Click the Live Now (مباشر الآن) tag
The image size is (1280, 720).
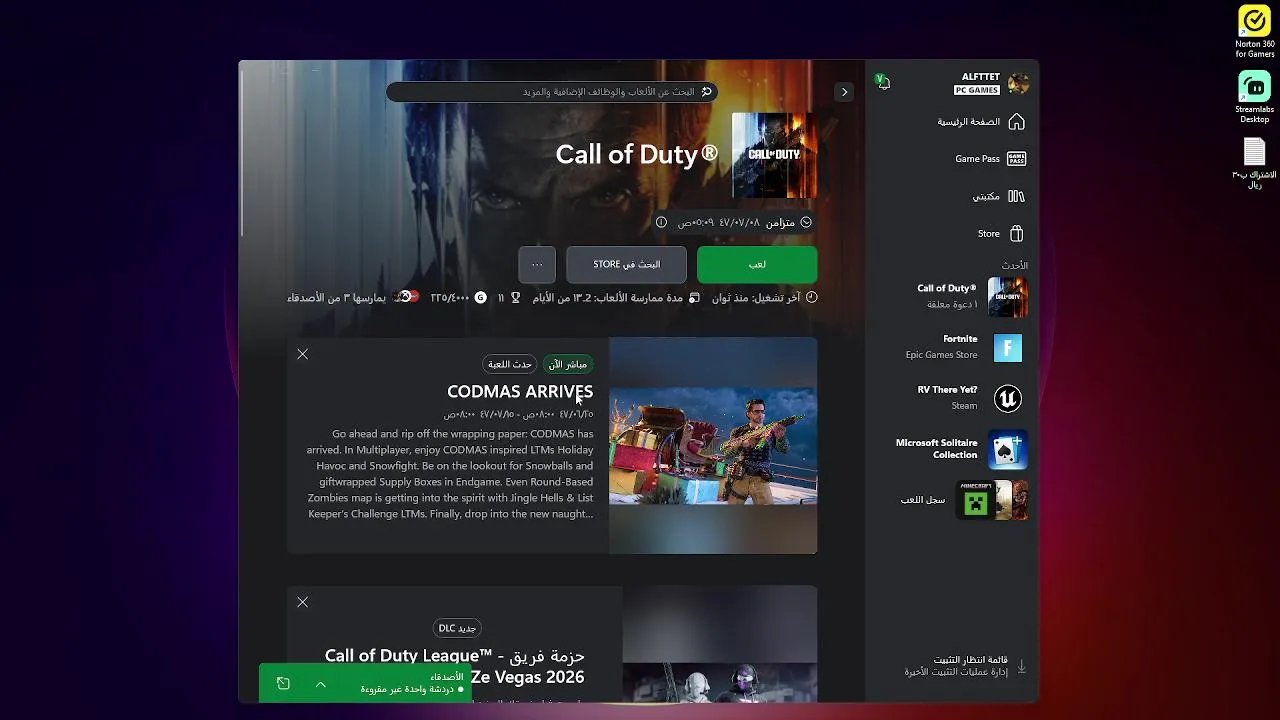(x=567, y=364)
